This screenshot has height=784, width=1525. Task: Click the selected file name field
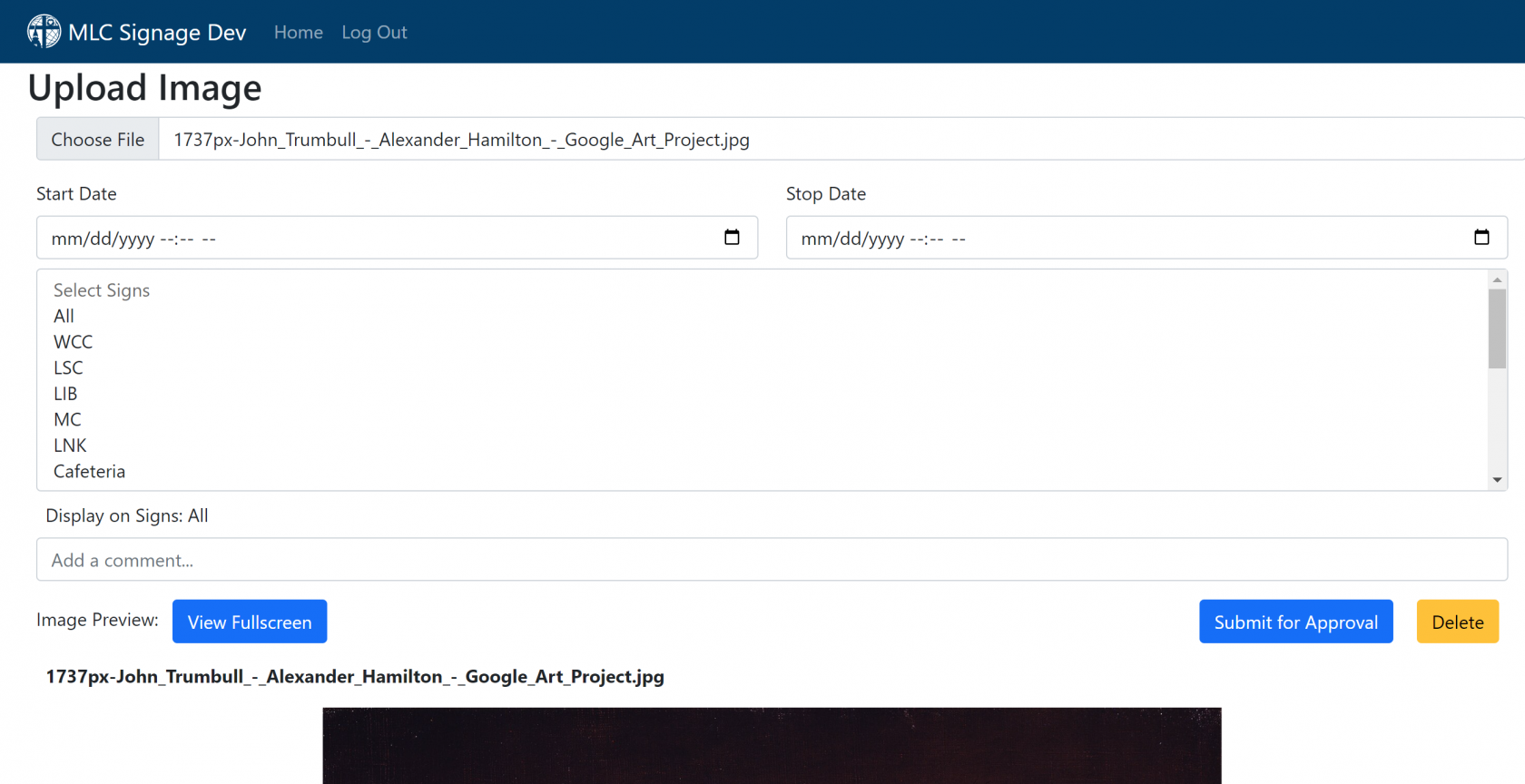pyautogui.click(x=841, y=139)
